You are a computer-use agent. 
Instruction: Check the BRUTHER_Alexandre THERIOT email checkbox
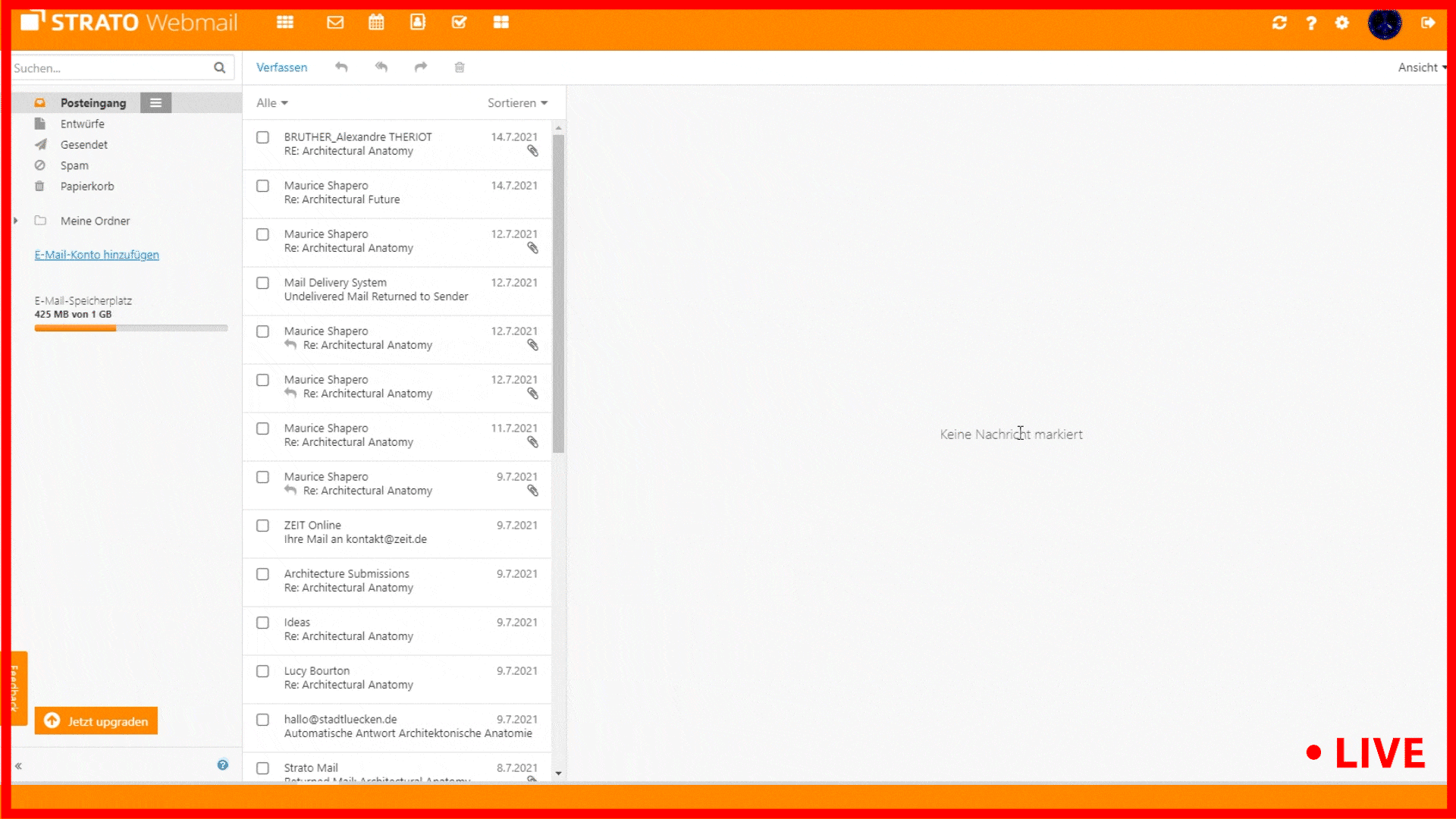tap(262, 137)
